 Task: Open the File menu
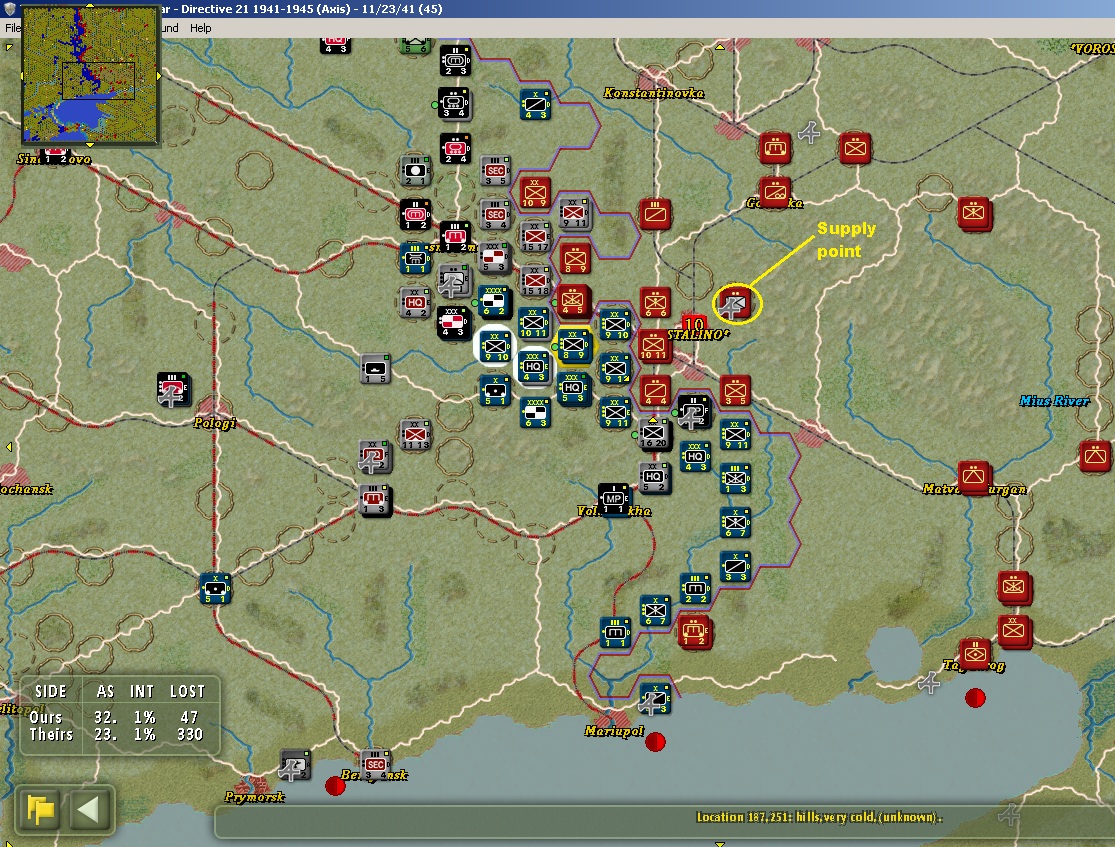click(x=12, y=28)
